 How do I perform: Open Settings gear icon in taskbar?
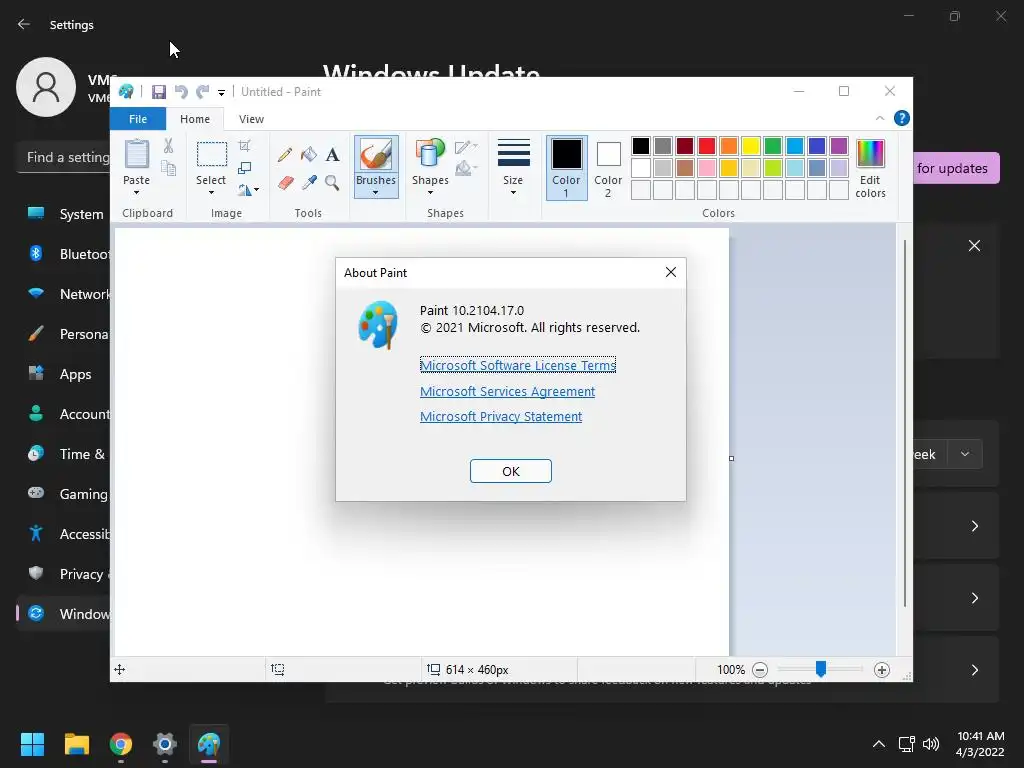point(165,744)
